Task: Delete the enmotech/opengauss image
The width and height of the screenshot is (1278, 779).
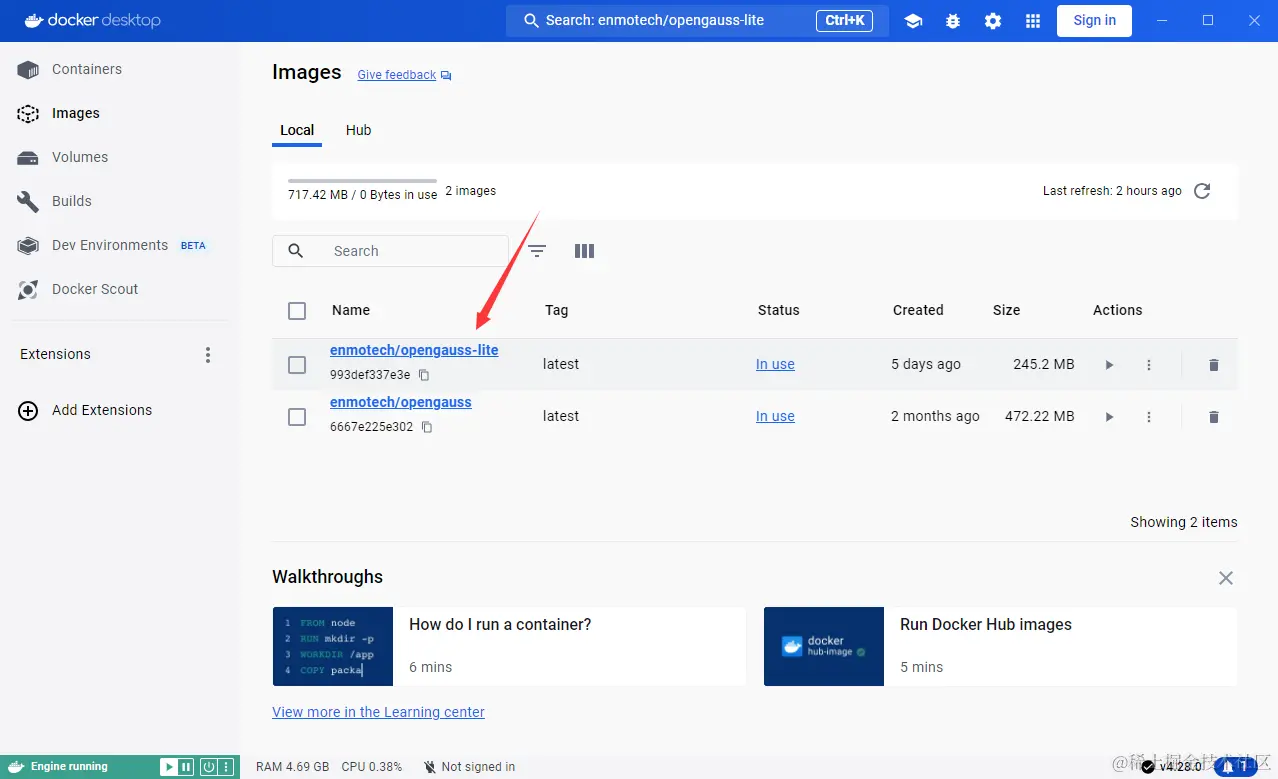Action: coord(1214,417)
